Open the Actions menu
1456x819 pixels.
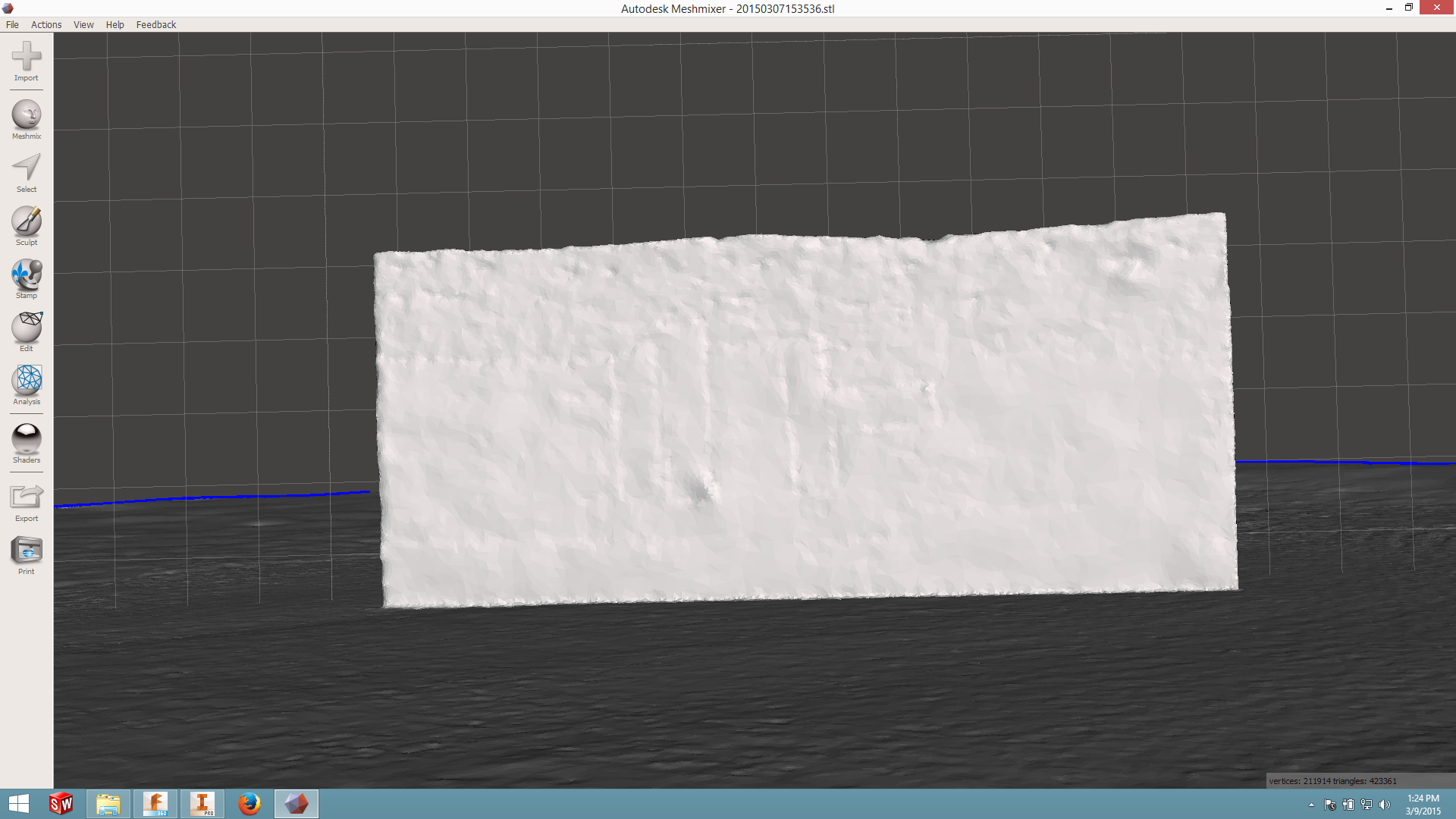point(46,24)
